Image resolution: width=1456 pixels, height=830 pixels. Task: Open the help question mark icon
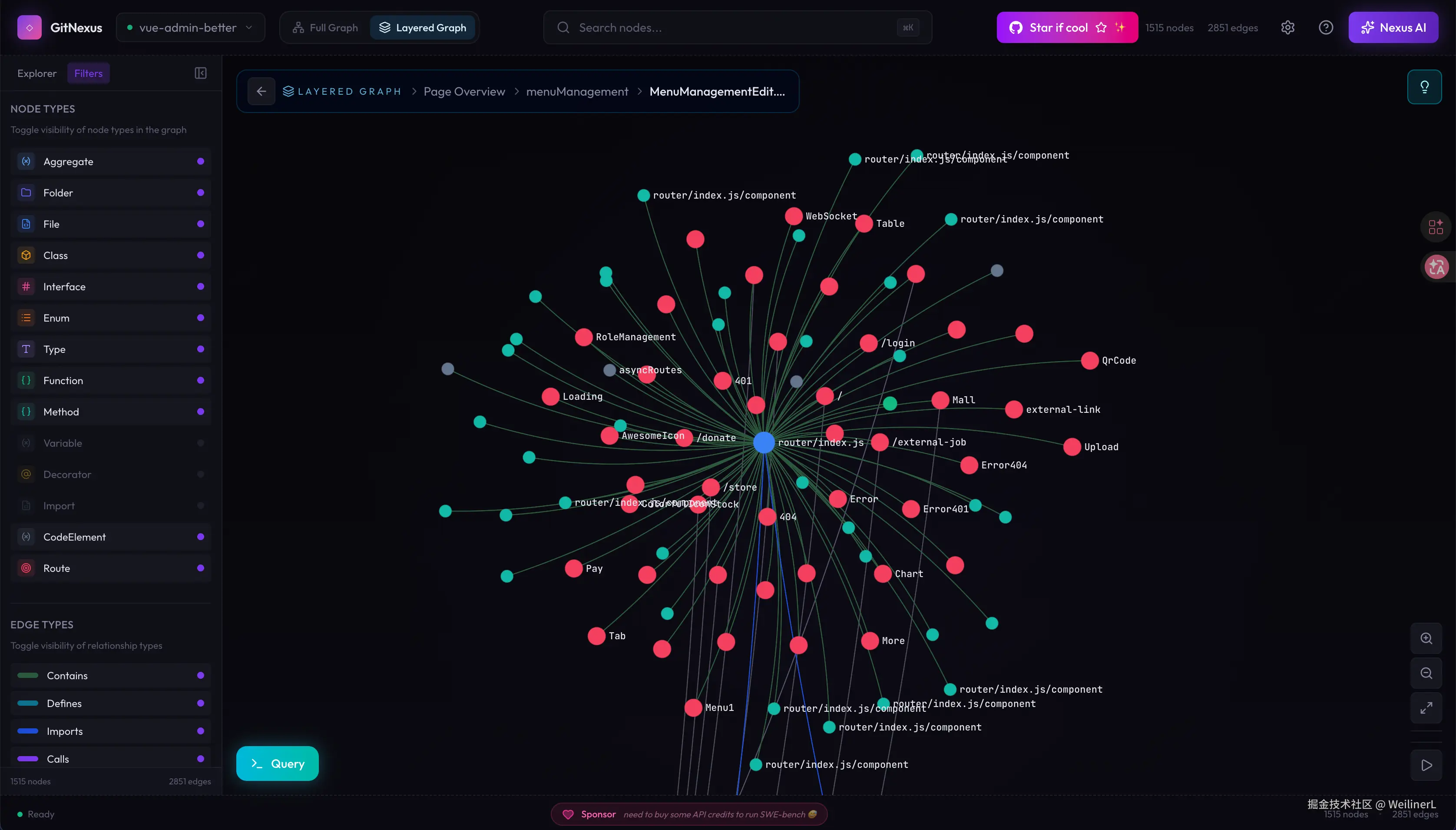1326,27
